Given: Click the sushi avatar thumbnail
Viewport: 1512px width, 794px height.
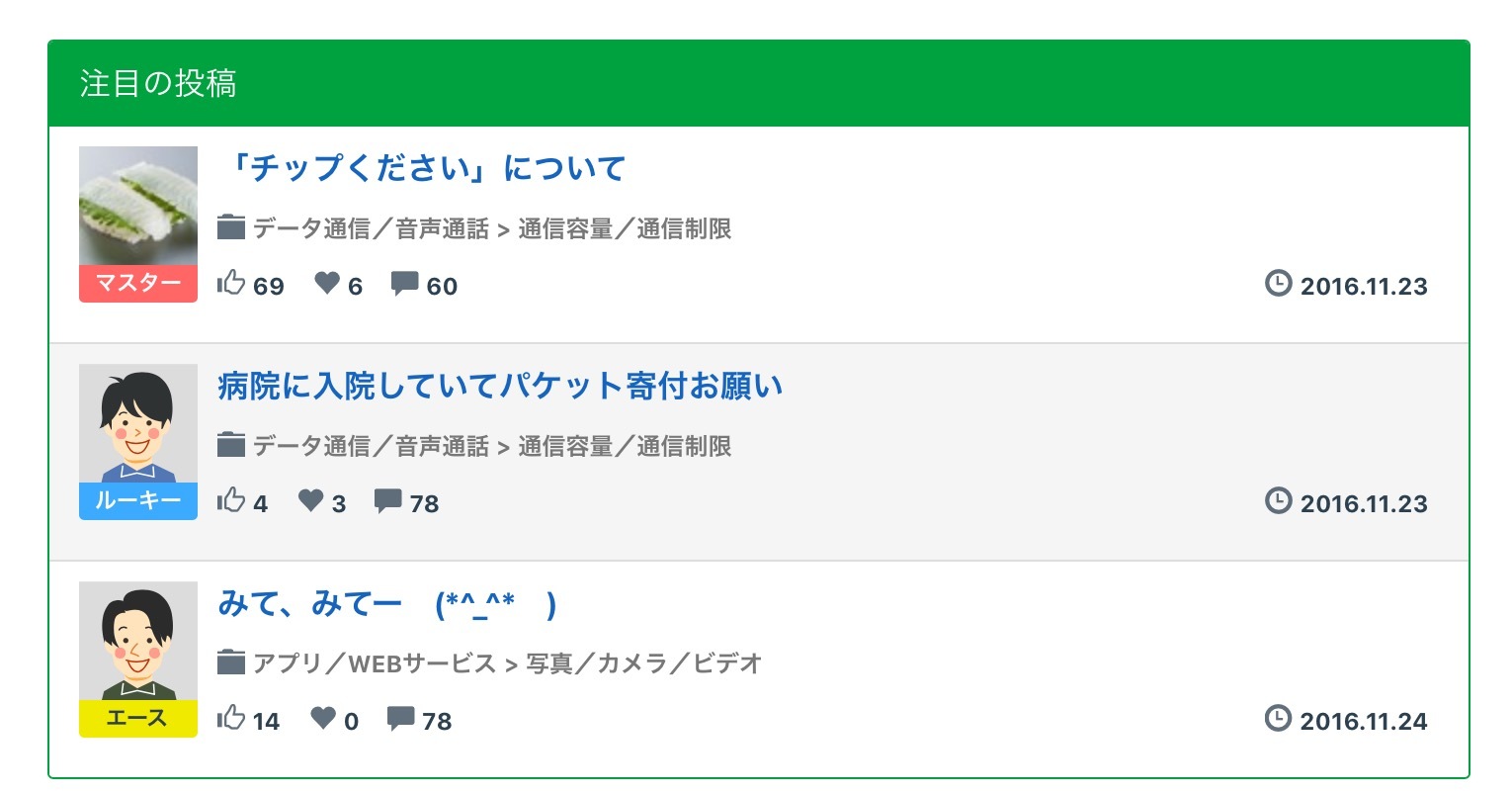Looking at the screenshot, I should pyautogui.click(x=138, y=206).
